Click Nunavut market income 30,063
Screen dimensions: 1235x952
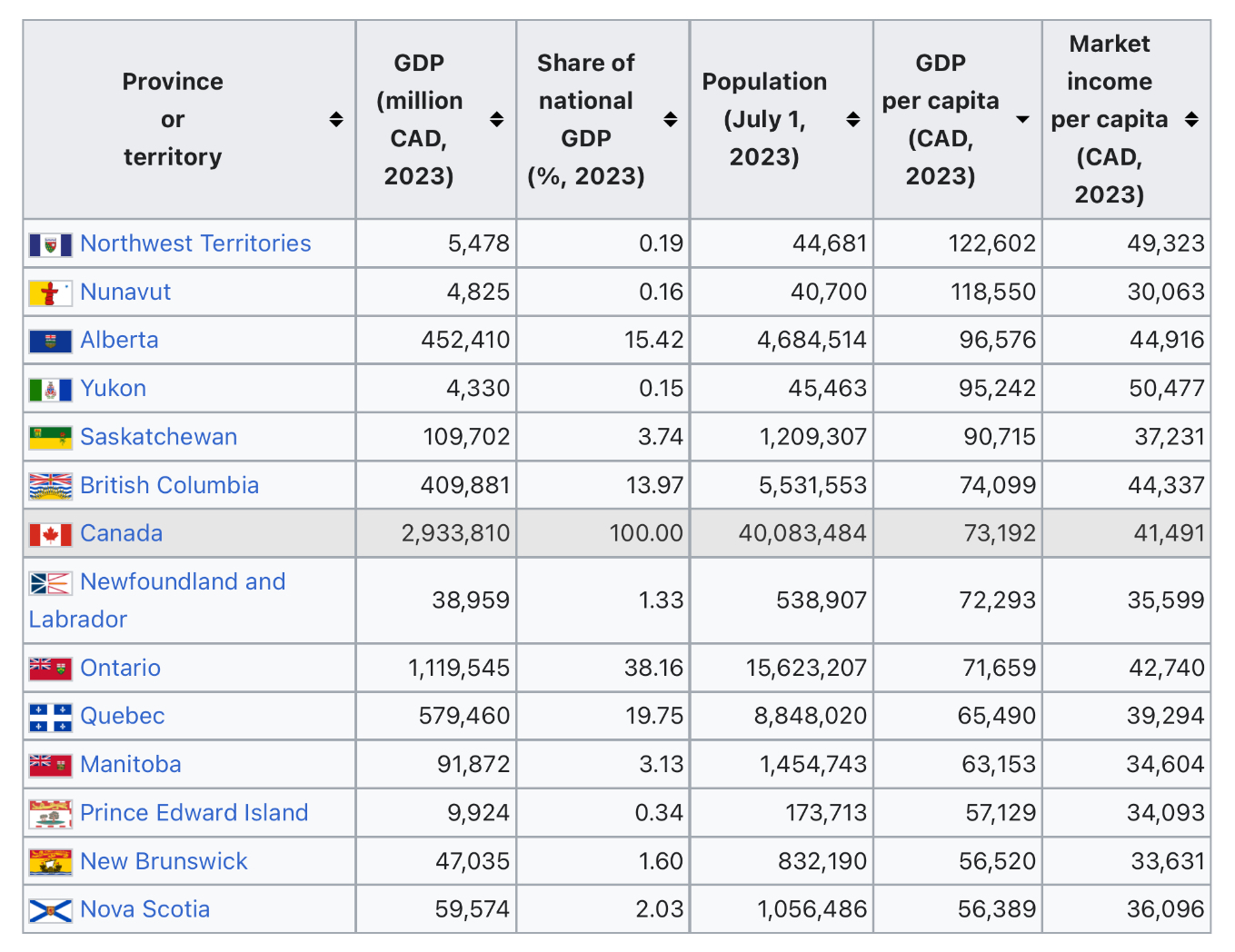pos(1166,292)
